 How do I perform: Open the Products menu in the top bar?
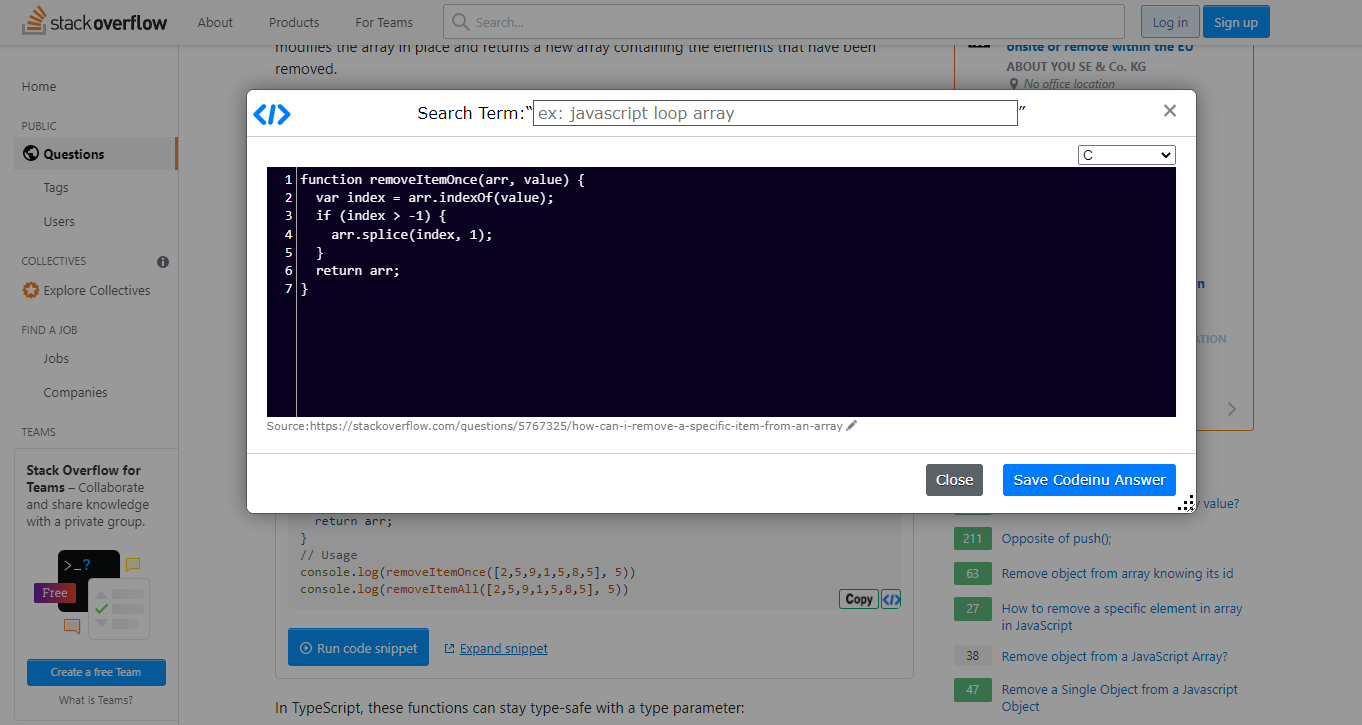coord(294,22)
